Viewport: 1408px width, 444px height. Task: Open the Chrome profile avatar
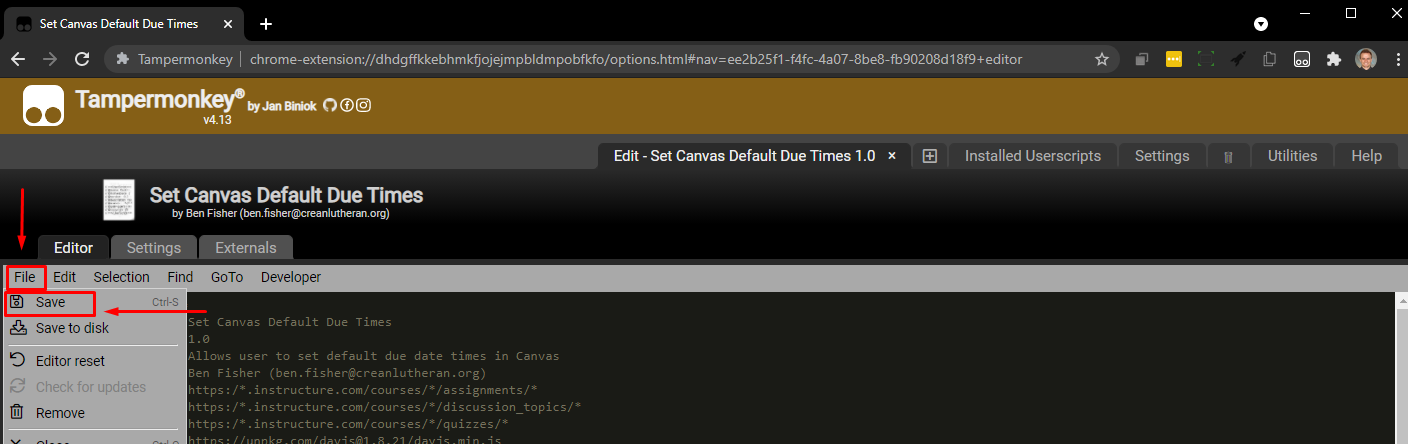tap(1366, 59)
